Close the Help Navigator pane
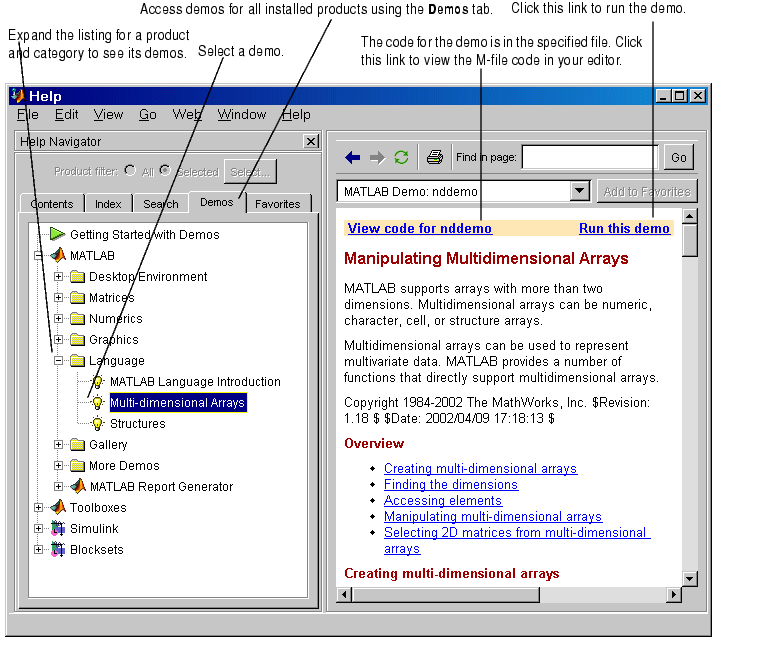Screen dimensions: 759x650 coord(311,141)
